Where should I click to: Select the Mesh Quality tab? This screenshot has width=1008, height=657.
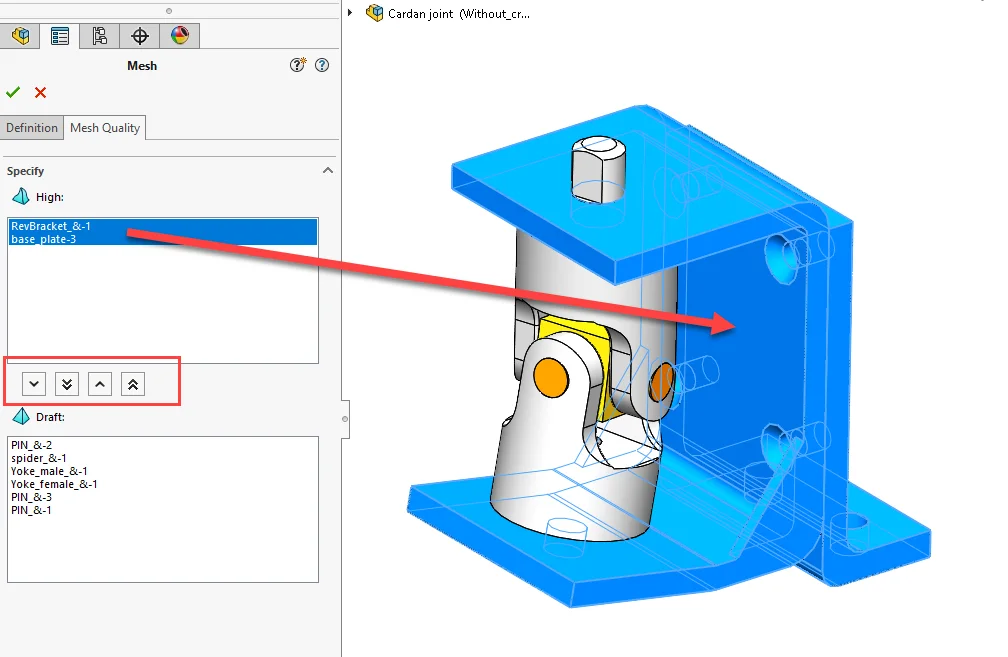click(105, 127)
